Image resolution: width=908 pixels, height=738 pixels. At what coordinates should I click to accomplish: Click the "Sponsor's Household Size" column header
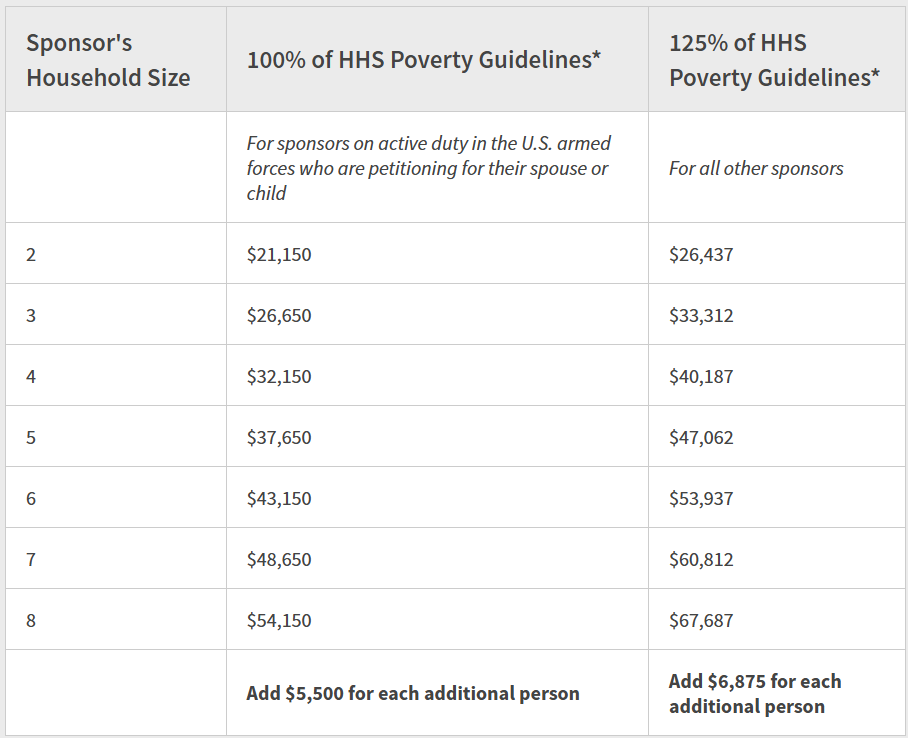(108, 60)
